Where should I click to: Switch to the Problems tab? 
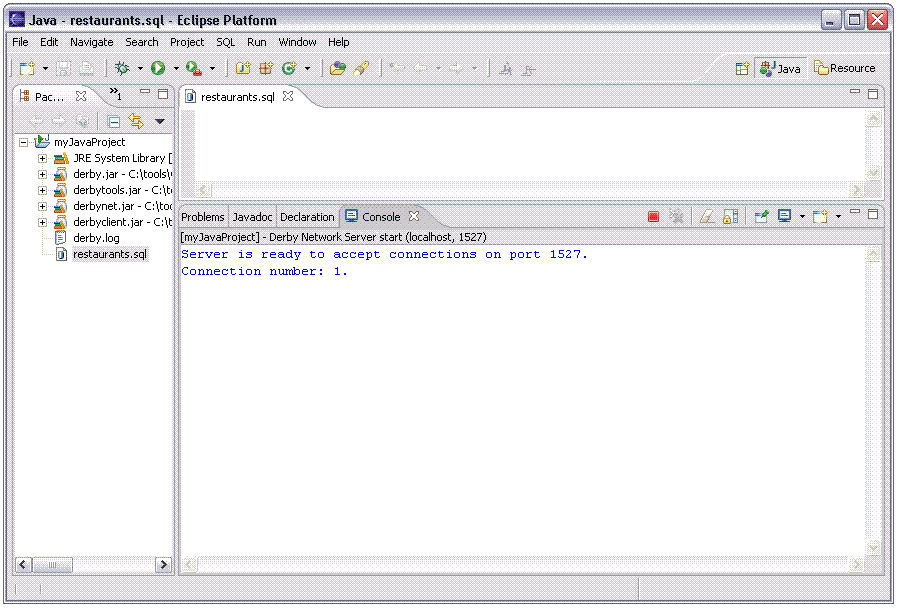203,217
